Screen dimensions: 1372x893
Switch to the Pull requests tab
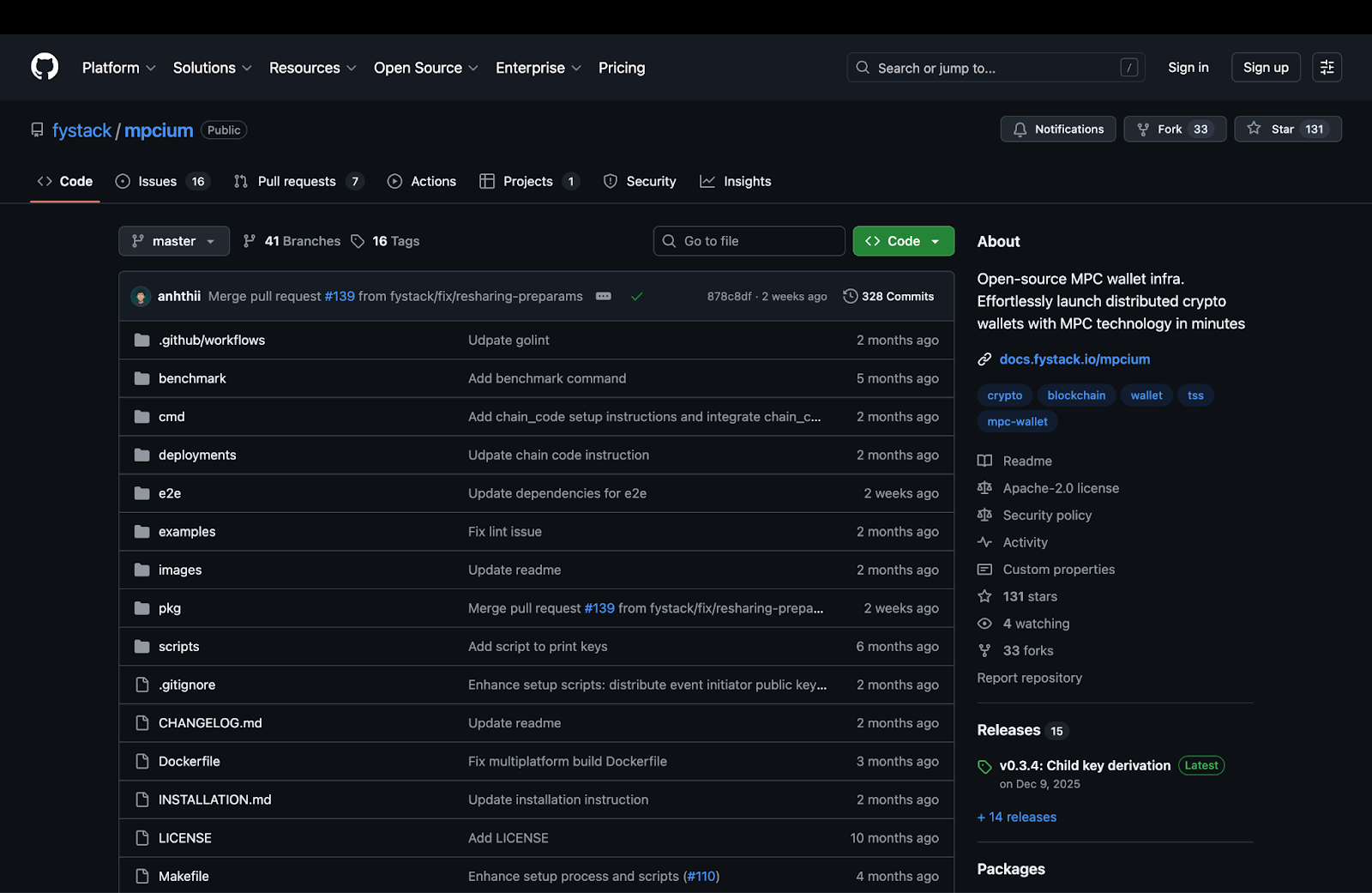pyautogui.click(x=297, y=181)
